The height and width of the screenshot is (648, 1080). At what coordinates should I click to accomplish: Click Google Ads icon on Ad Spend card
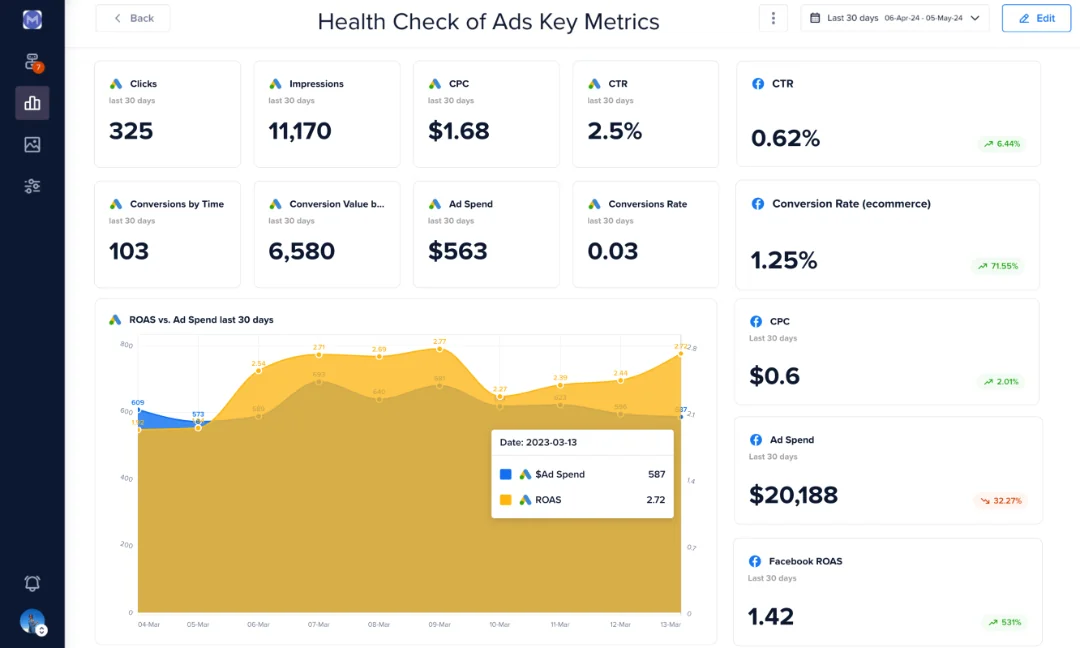[x=435, y=204]
